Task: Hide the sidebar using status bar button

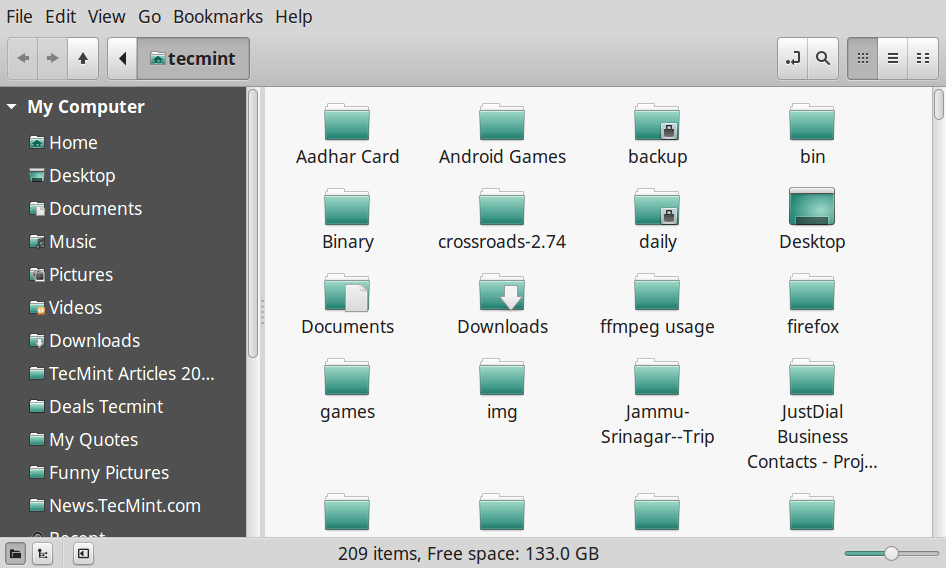Action: (x=83, y=553)
